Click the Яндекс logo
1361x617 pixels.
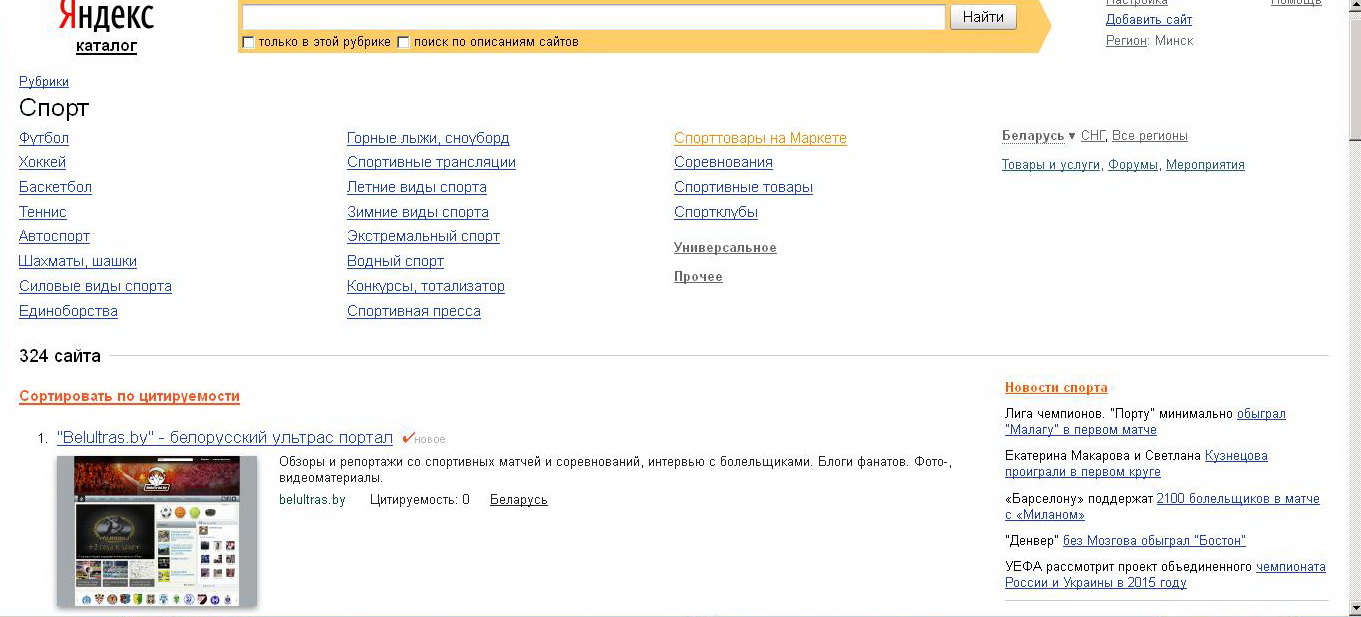(x=106, y=17)
